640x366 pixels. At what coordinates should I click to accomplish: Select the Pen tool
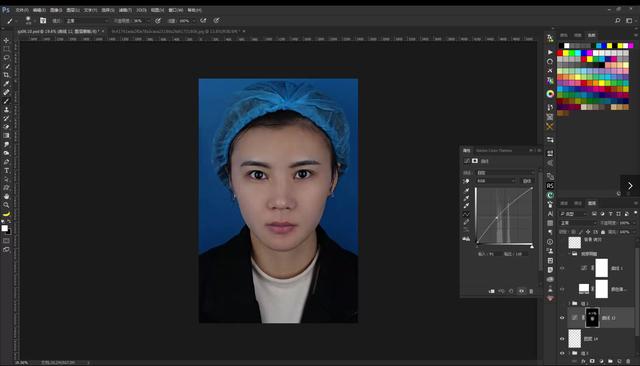[6, 162]
